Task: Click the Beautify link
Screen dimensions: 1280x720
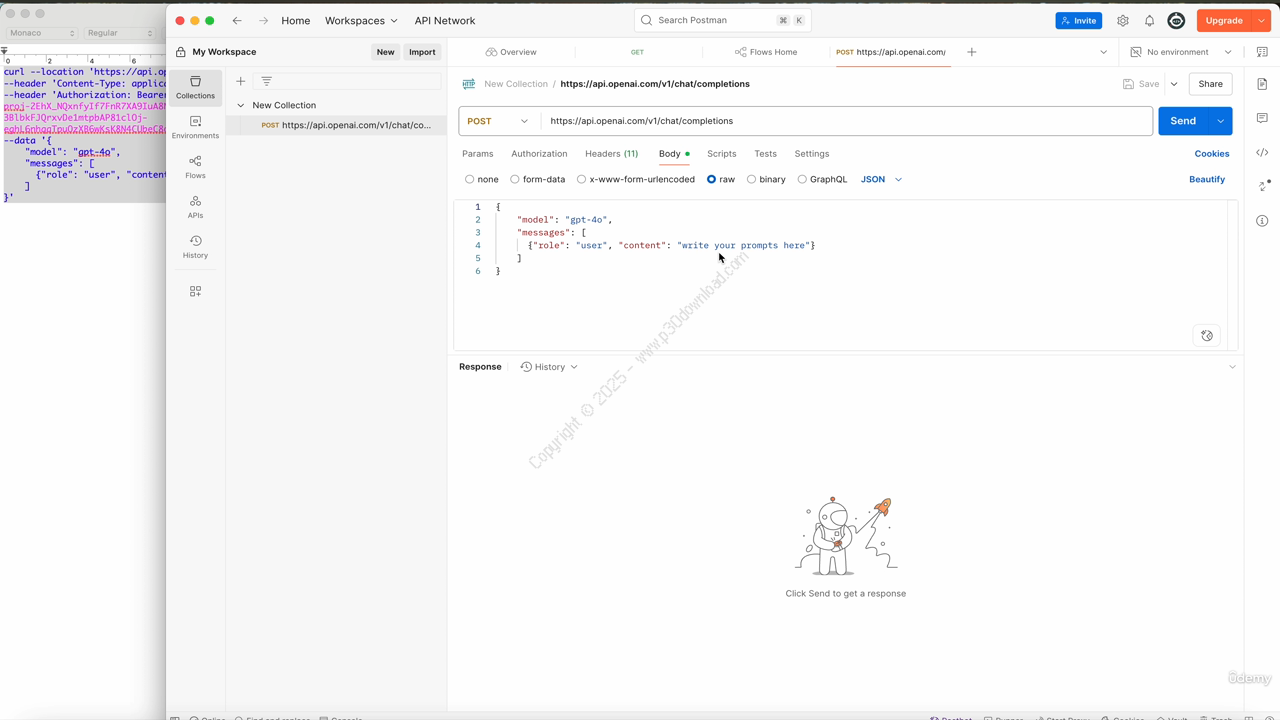Action: [x=1207, y=179]
